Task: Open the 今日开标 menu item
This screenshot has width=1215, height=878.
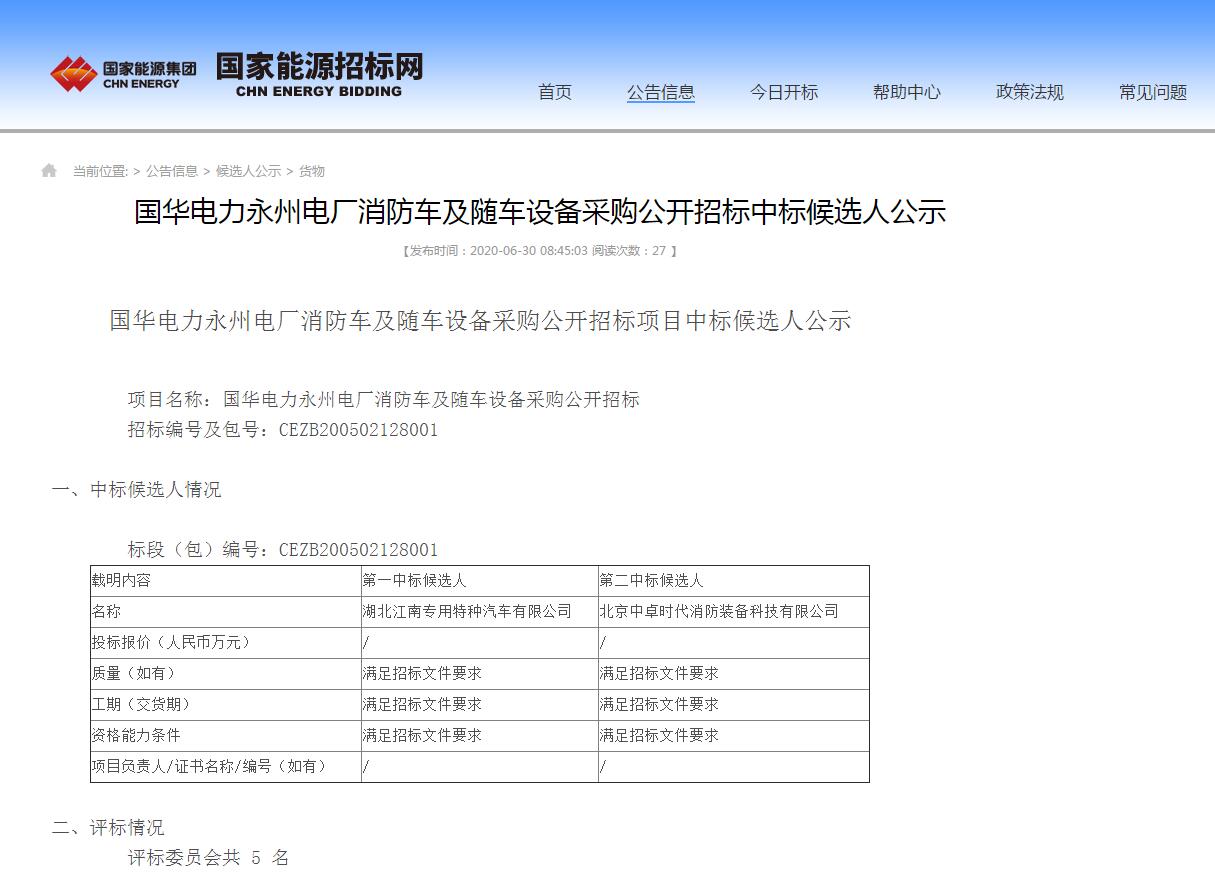Action: pyautogui.click(x=784, y=92)
